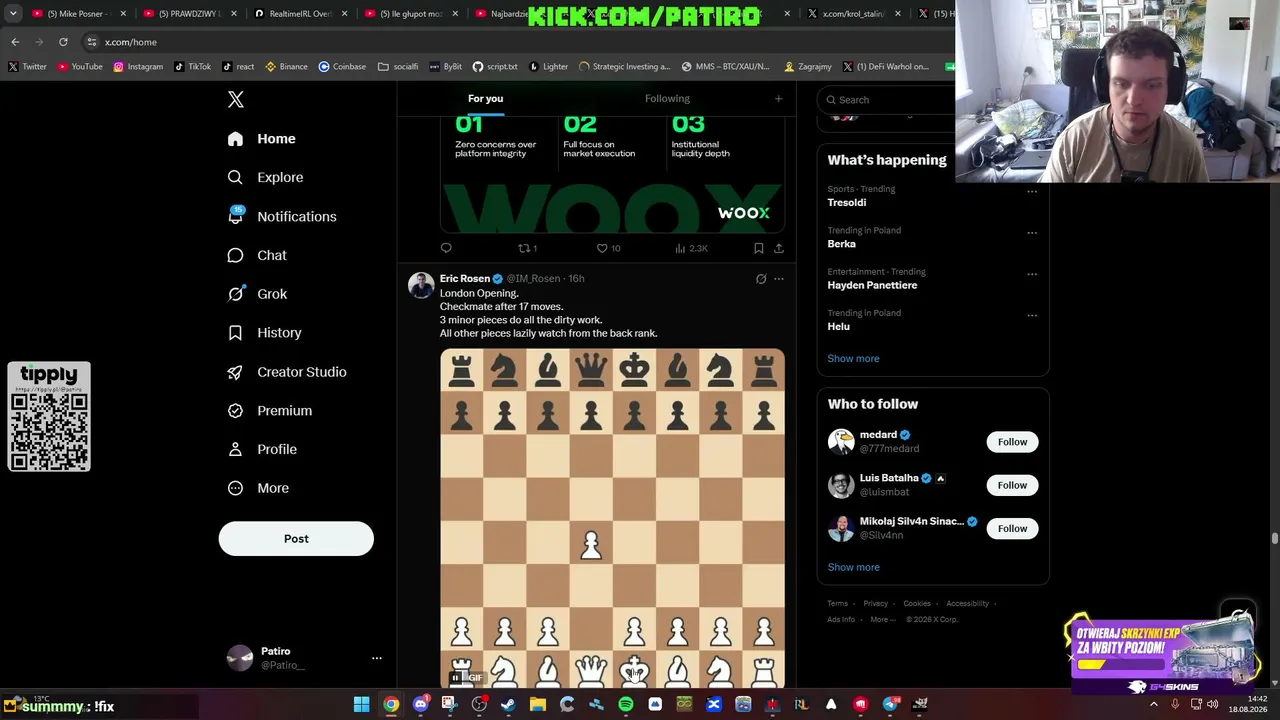Viewport: 1280px width, 720px height.
Task: Open Hayden Panettiere trending topic
Action: [x=872, y=285]
